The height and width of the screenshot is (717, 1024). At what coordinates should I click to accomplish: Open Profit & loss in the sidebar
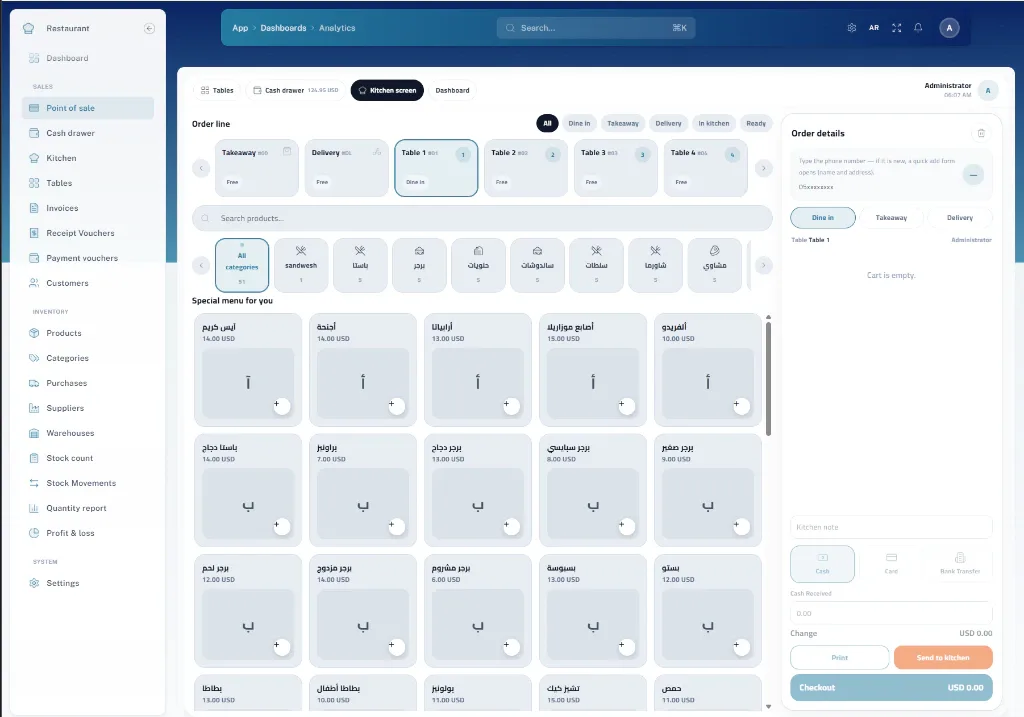[88, 534]
